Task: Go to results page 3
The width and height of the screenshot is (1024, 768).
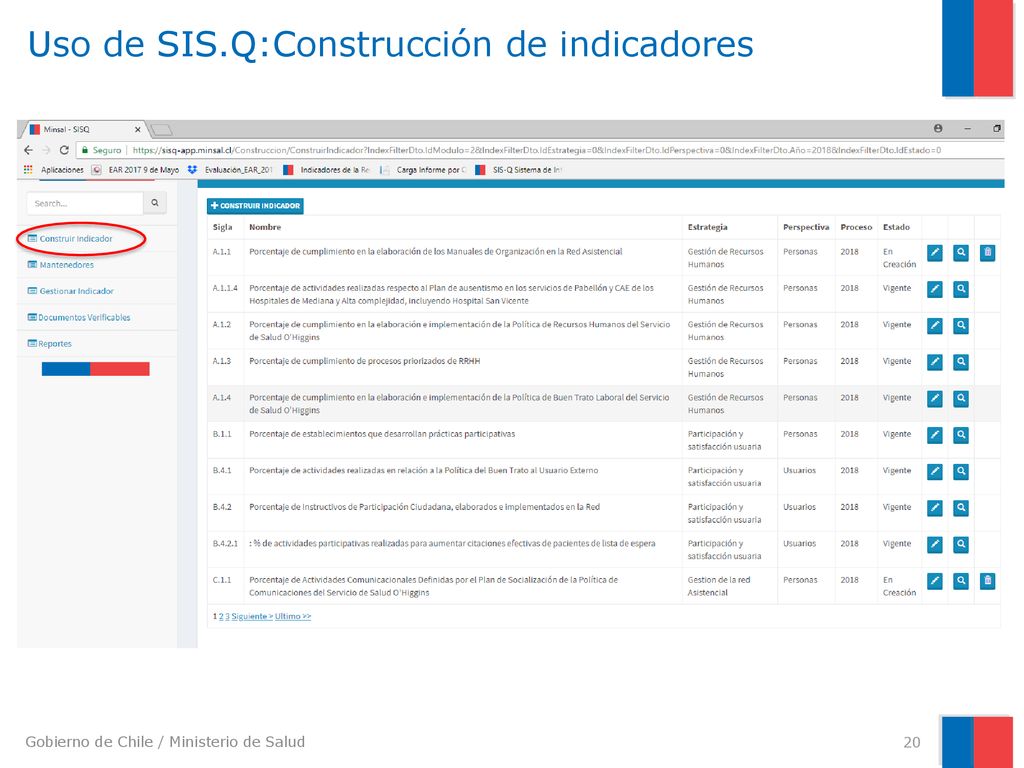Action: [x=227, y=616]
